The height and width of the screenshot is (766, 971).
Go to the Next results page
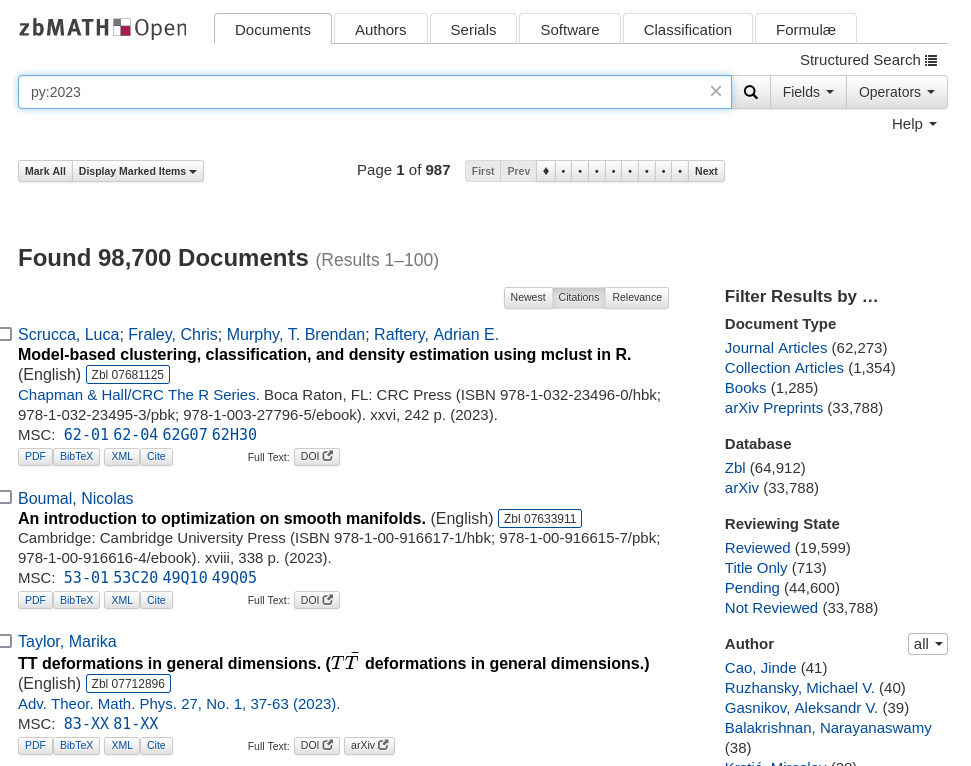click(706, 171)
